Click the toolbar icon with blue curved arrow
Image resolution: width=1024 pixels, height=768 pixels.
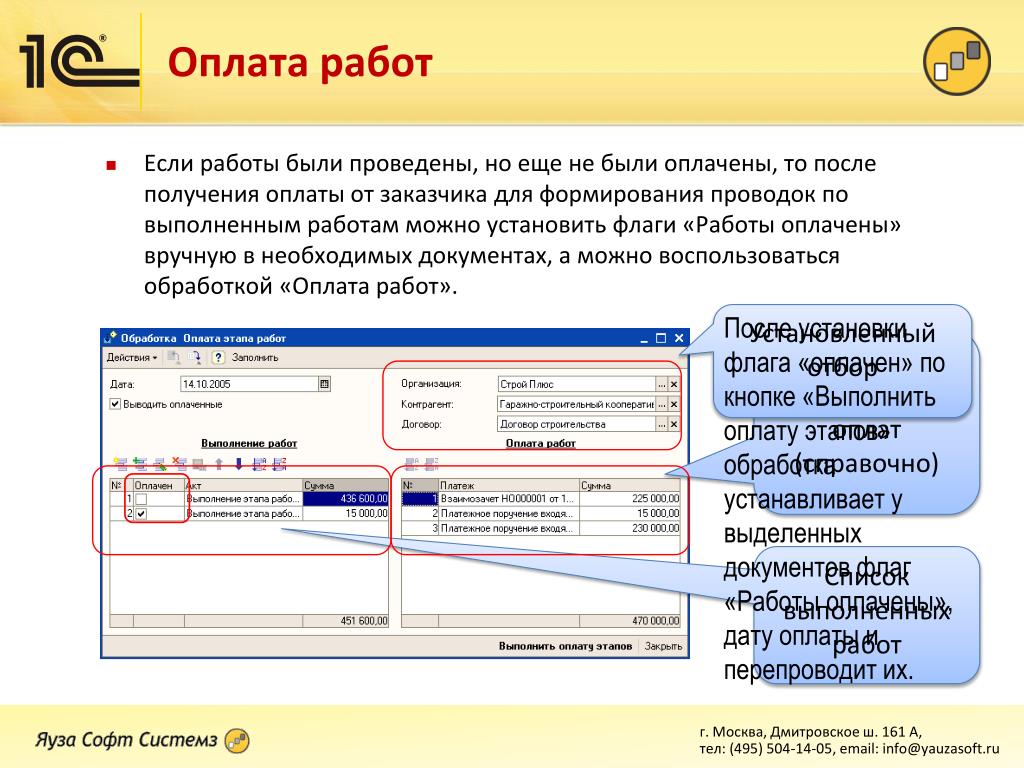(x=194, y=357)
